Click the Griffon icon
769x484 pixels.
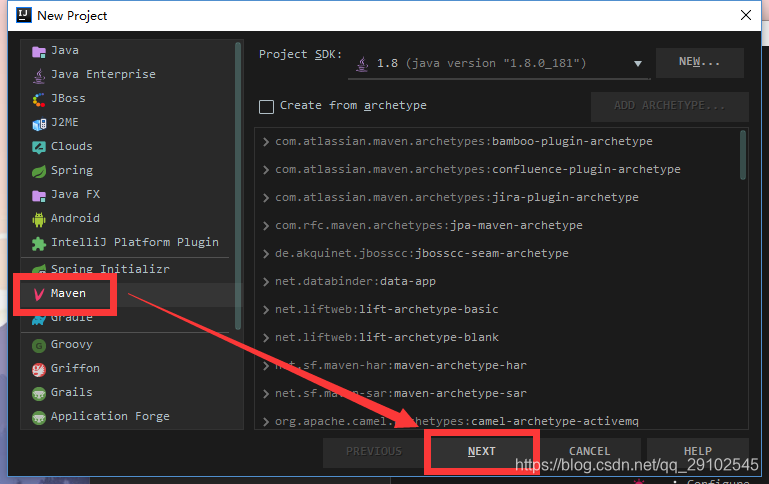(x=39, y=369)
